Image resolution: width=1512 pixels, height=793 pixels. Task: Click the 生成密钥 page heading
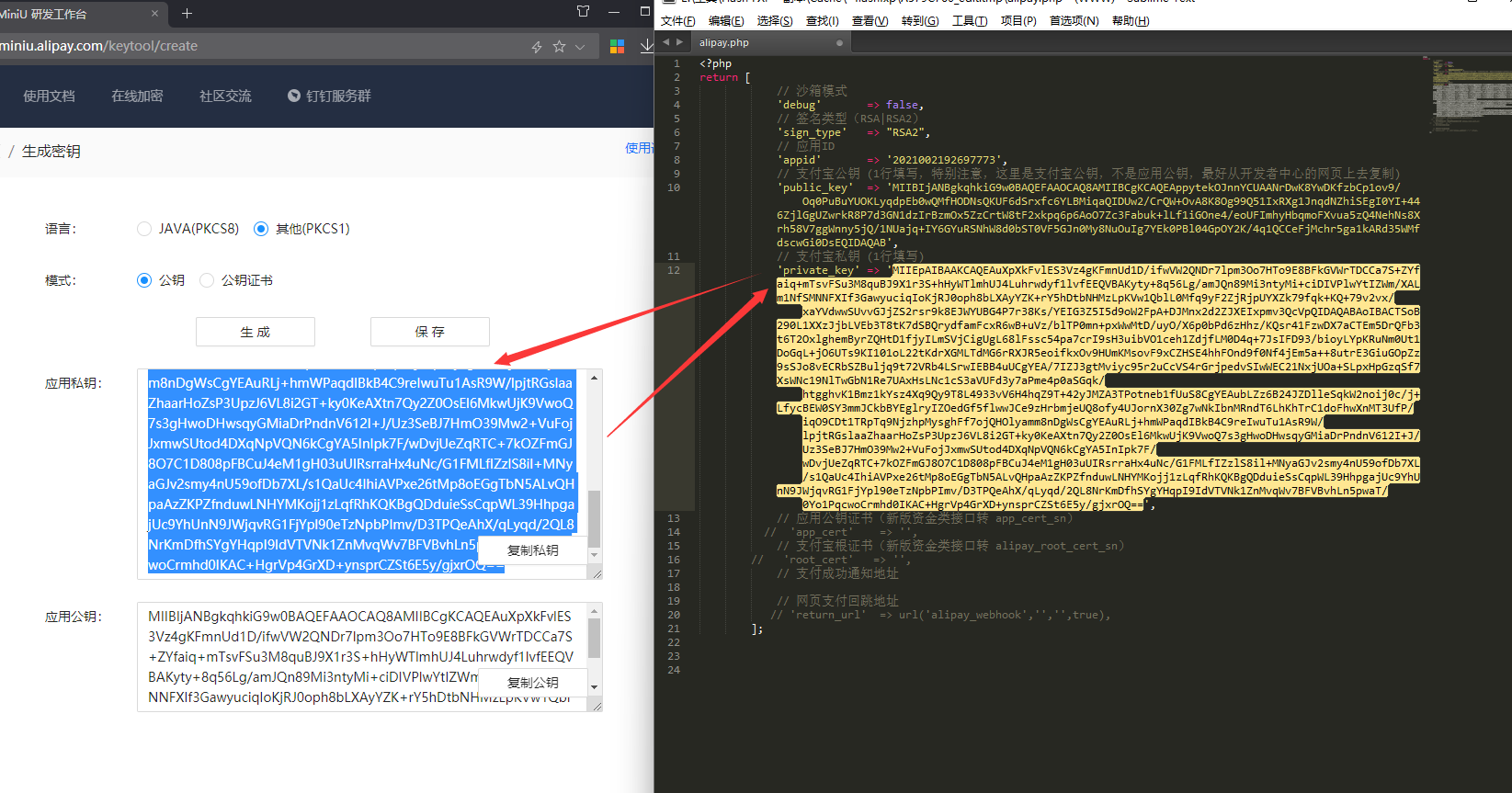tap(51, 152)
